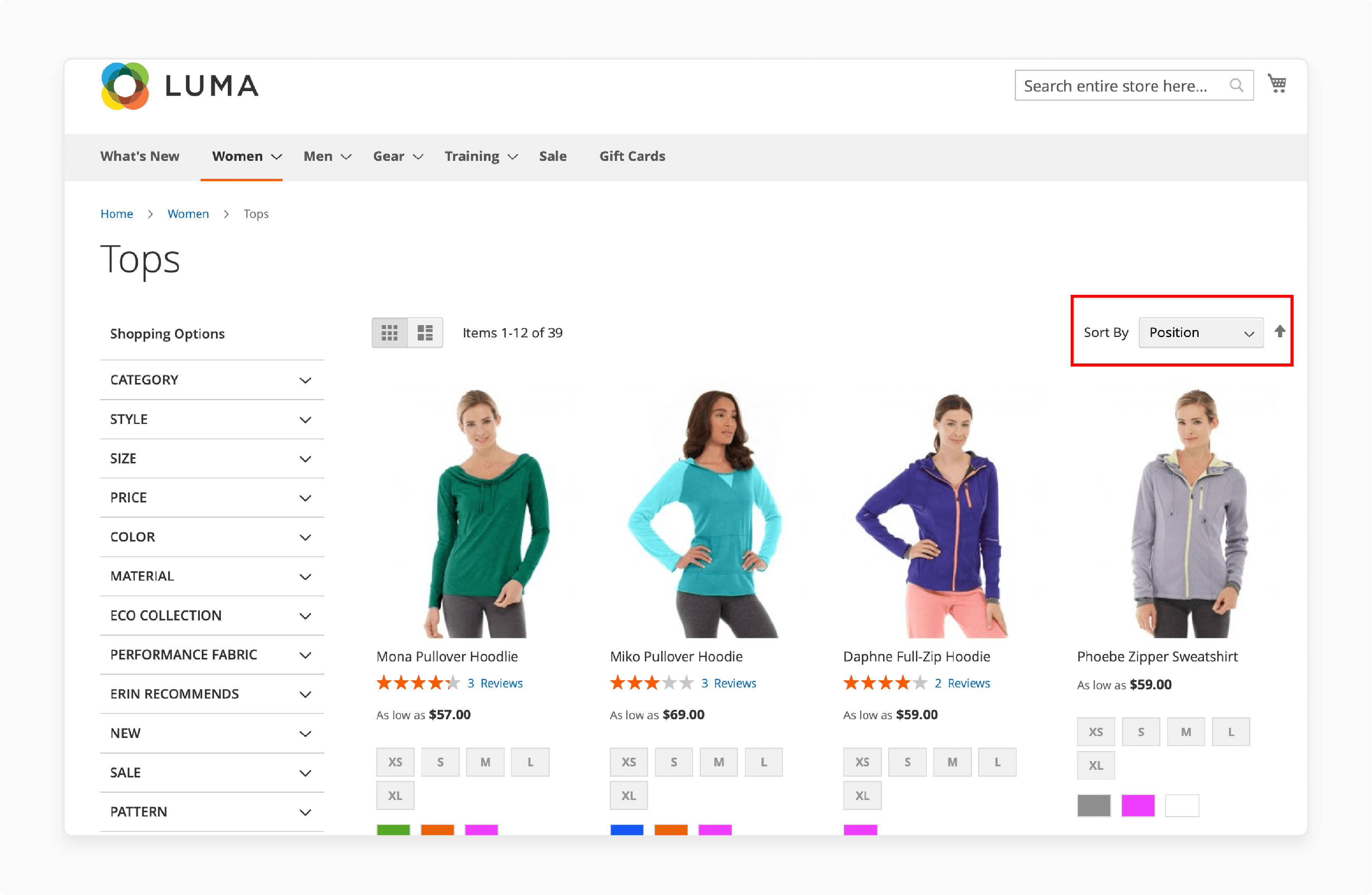1372x895 pixels.
Task: Pick blue color for Miko Pullover Hoodie
Action: coord(627,830)
